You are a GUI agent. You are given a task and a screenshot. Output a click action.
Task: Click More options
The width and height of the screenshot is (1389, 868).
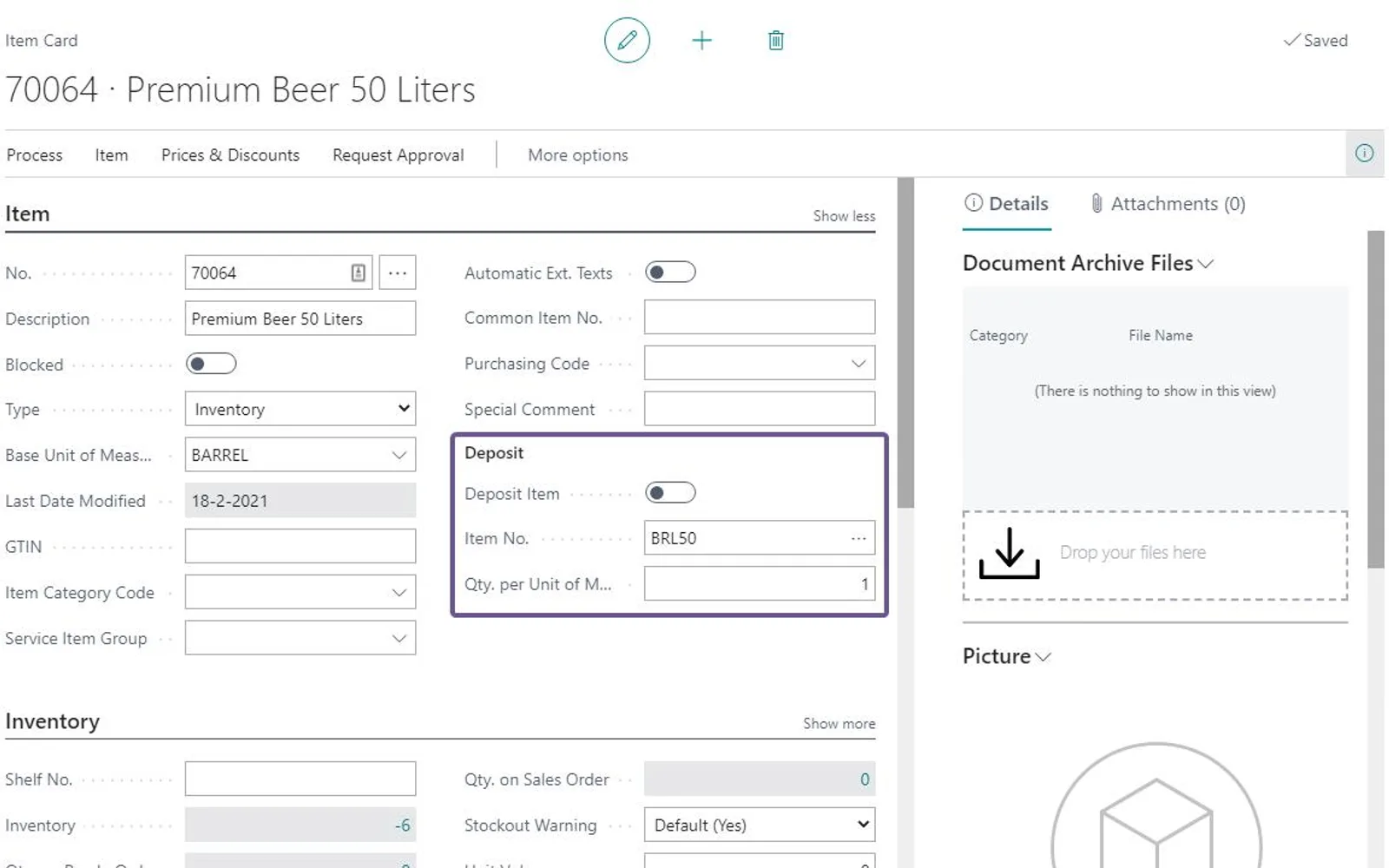point(578,155)
